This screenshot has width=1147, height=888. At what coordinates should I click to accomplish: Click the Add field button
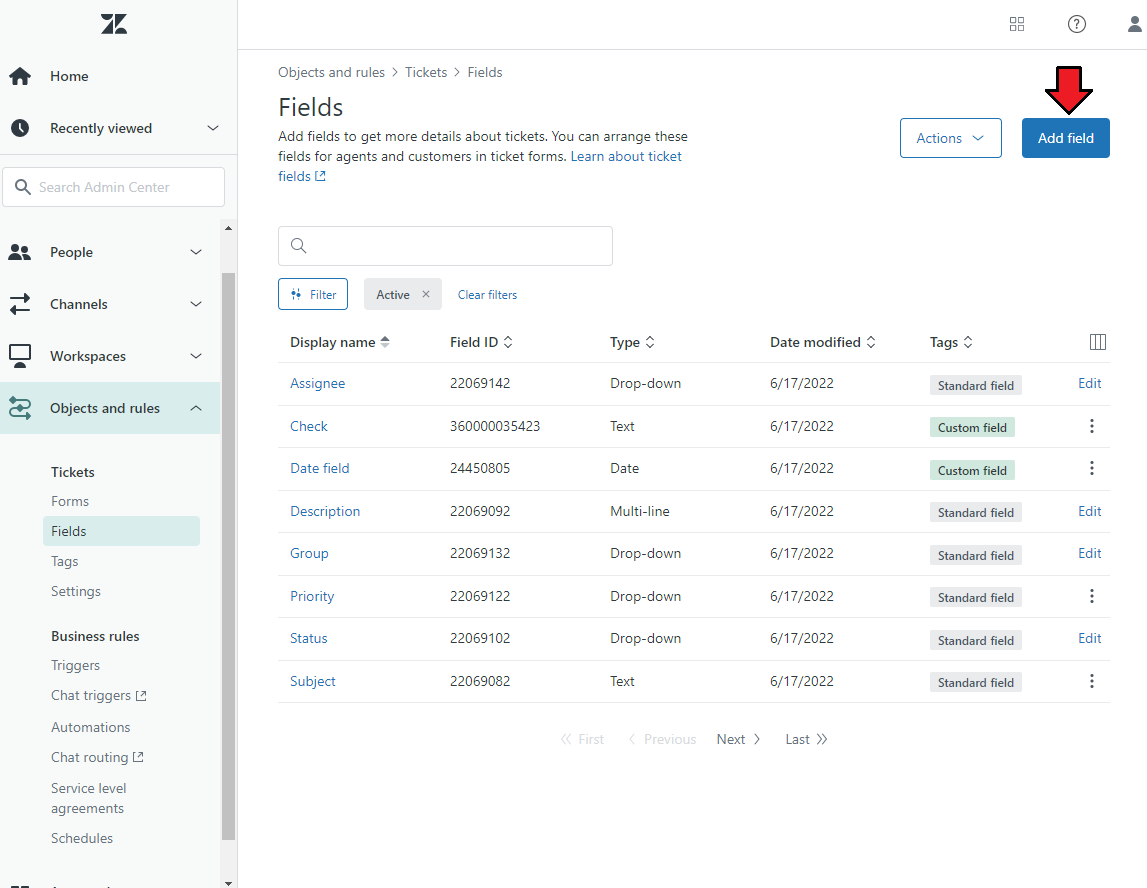coord(1065,138)
